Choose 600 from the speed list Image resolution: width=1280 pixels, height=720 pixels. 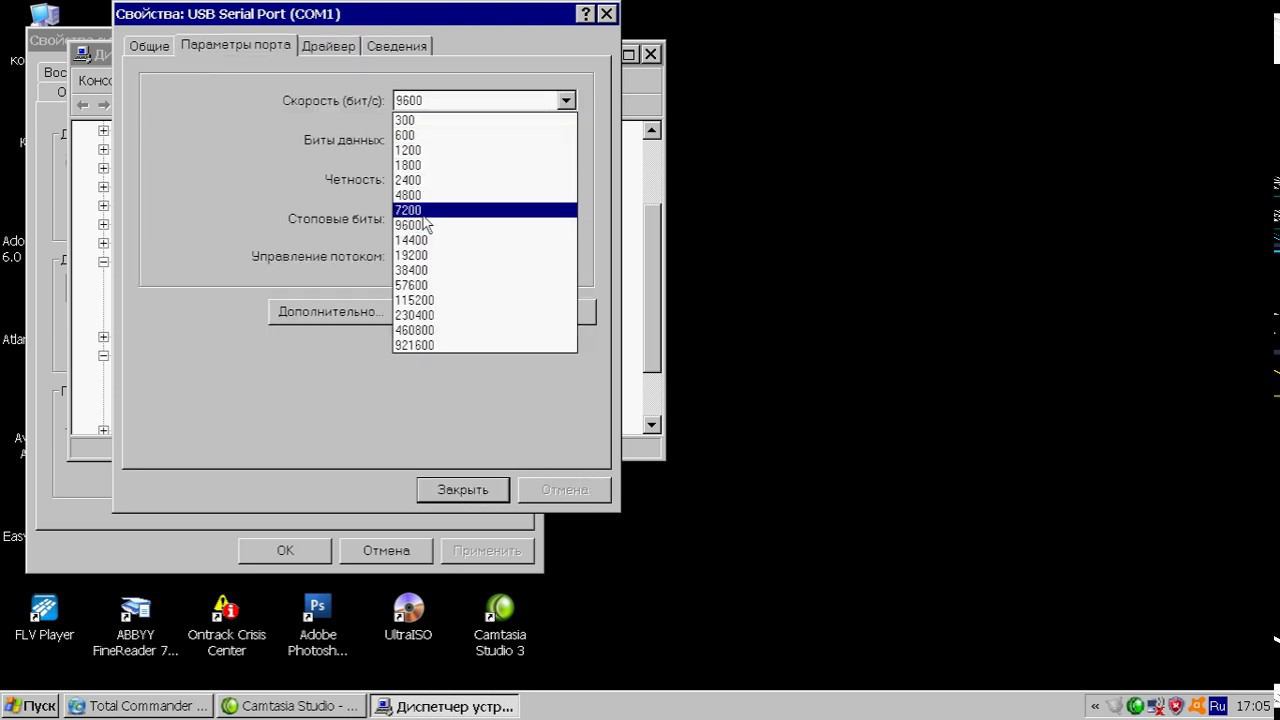pos(485,135)
